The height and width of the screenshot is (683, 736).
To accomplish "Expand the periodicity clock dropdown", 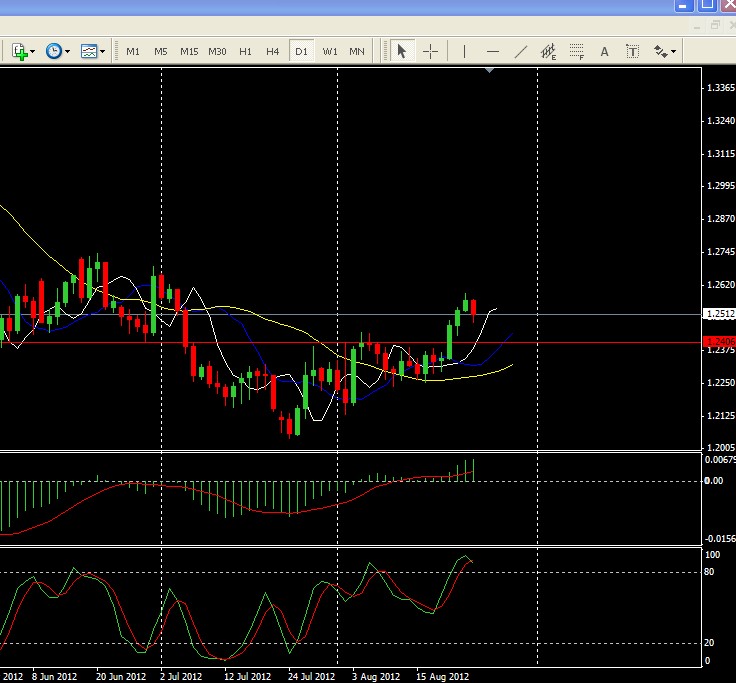I will click(x=58, y=51).
